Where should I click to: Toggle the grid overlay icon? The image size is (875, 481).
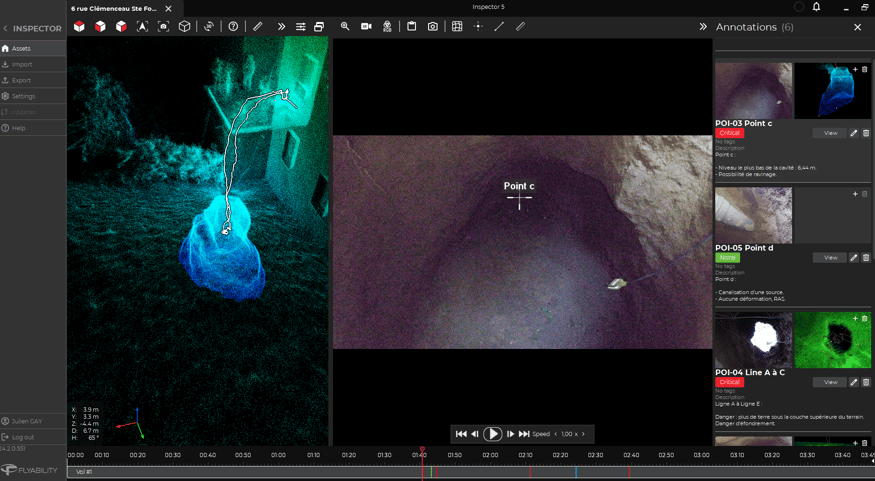point(457,26)
